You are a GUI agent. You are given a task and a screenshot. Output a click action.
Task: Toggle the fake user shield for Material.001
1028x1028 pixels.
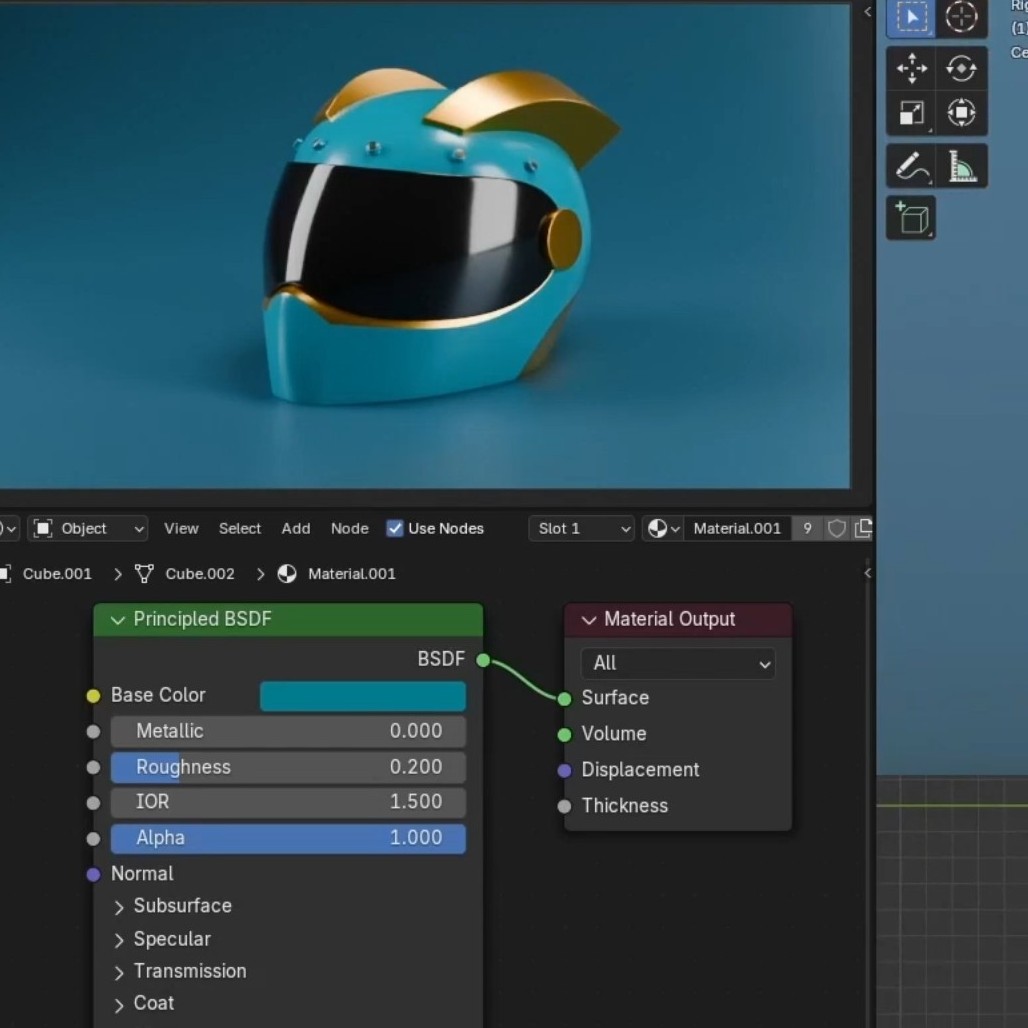(837, 528)
